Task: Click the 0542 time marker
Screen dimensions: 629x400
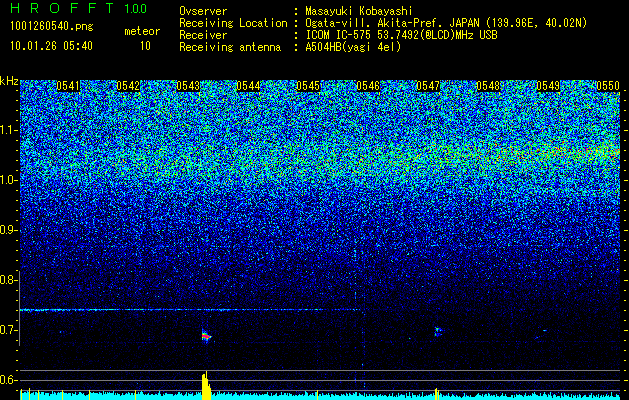Action: pyautogui.click(x=128, y=86)
